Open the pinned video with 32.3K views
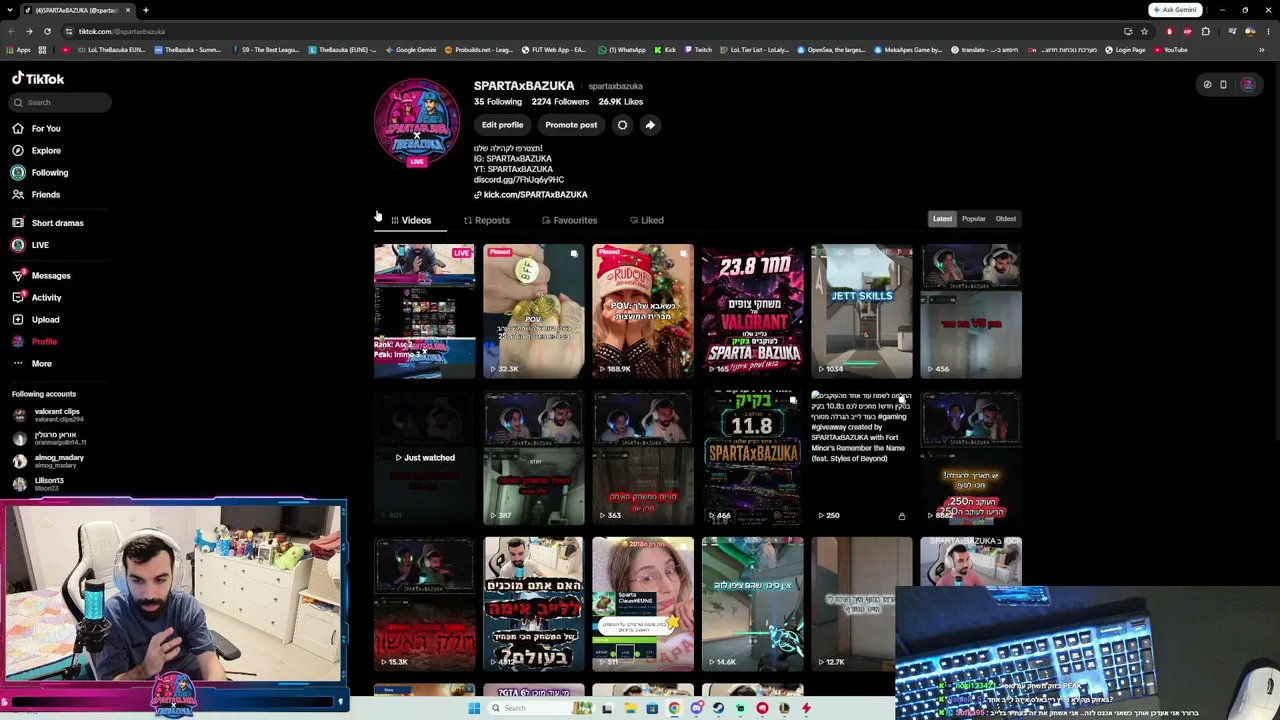Viewport: 1280px width, 720px height. tap(533, 312)
